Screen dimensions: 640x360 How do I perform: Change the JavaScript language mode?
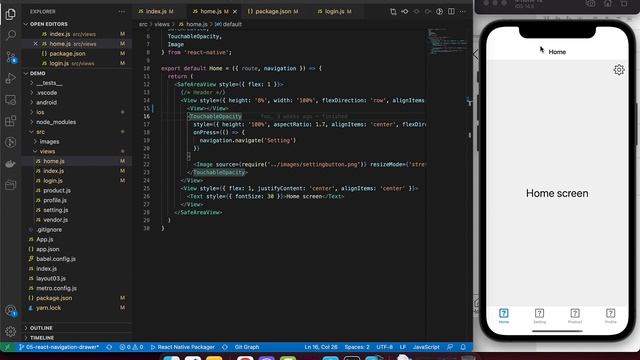coord(426,347)
